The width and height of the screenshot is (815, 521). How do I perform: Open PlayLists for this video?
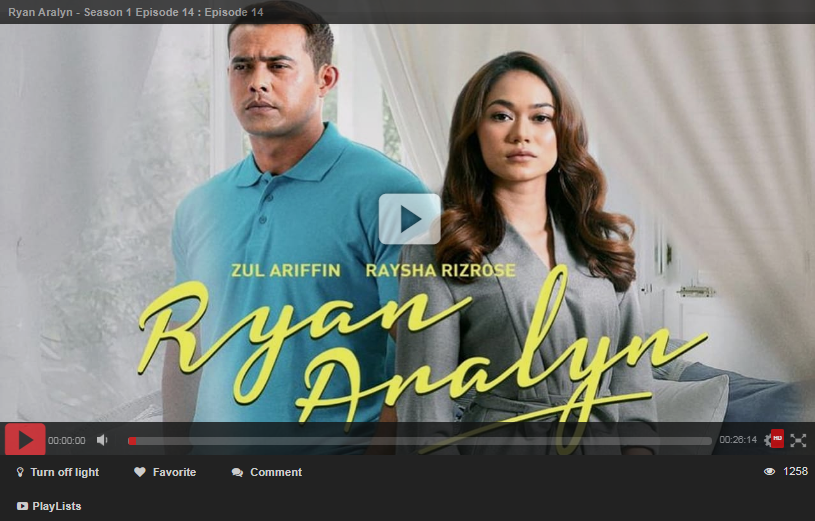(49, 506)
